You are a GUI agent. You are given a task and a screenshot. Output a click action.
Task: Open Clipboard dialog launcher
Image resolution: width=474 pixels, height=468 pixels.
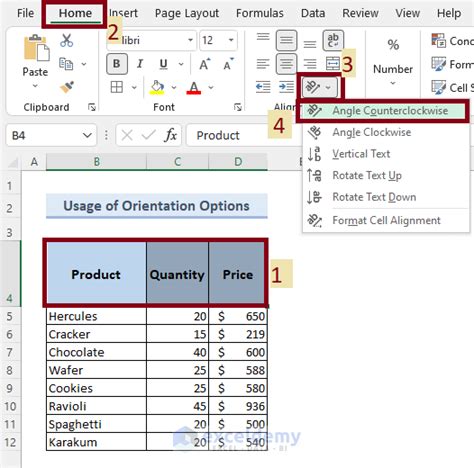pyautogui.click(x=92, y=107)
